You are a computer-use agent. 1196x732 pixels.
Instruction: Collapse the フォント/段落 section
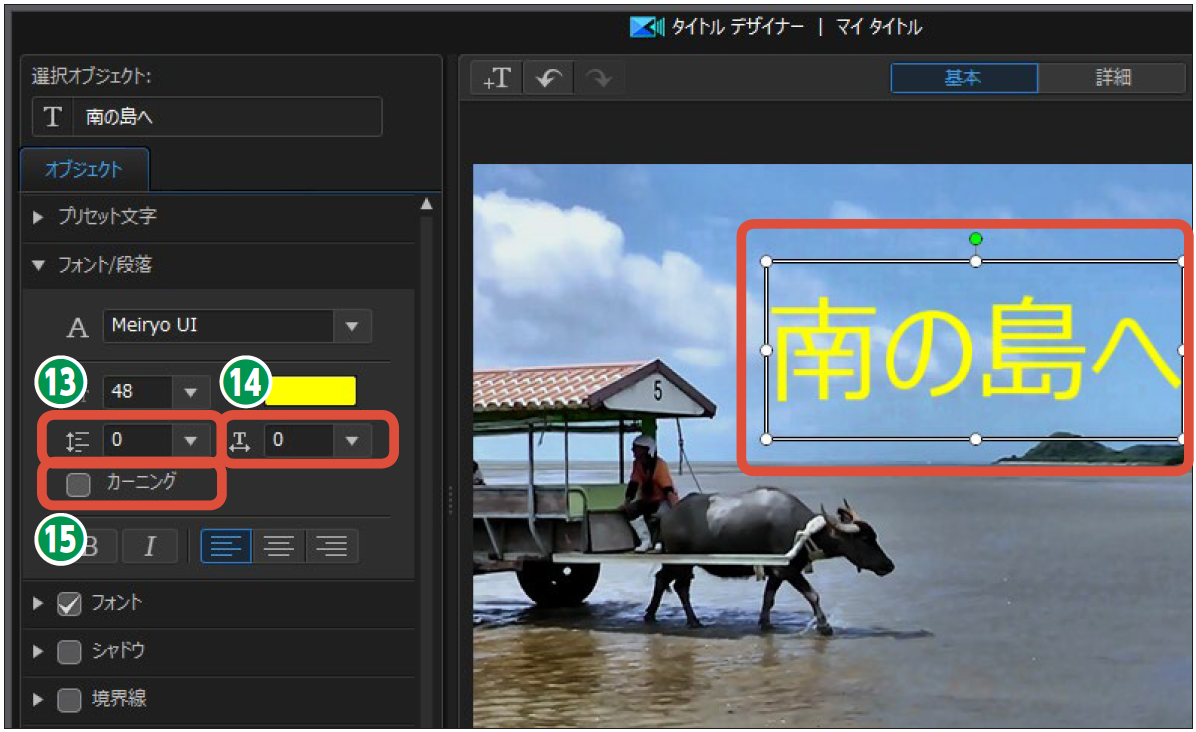coord(39,266)
